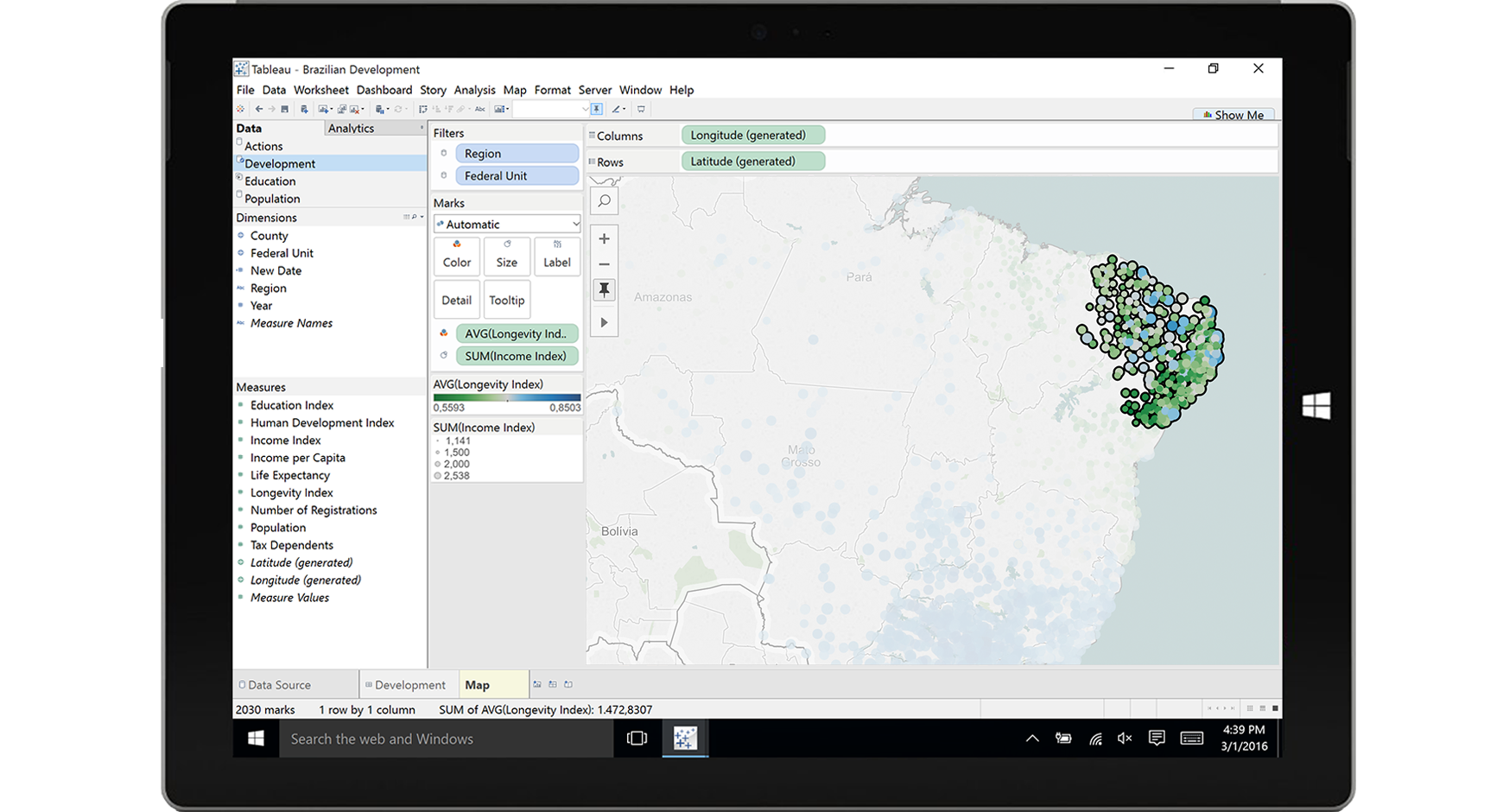Swap rows and columns using the toolbar
1503x812 pixels.
coord(423,109)
